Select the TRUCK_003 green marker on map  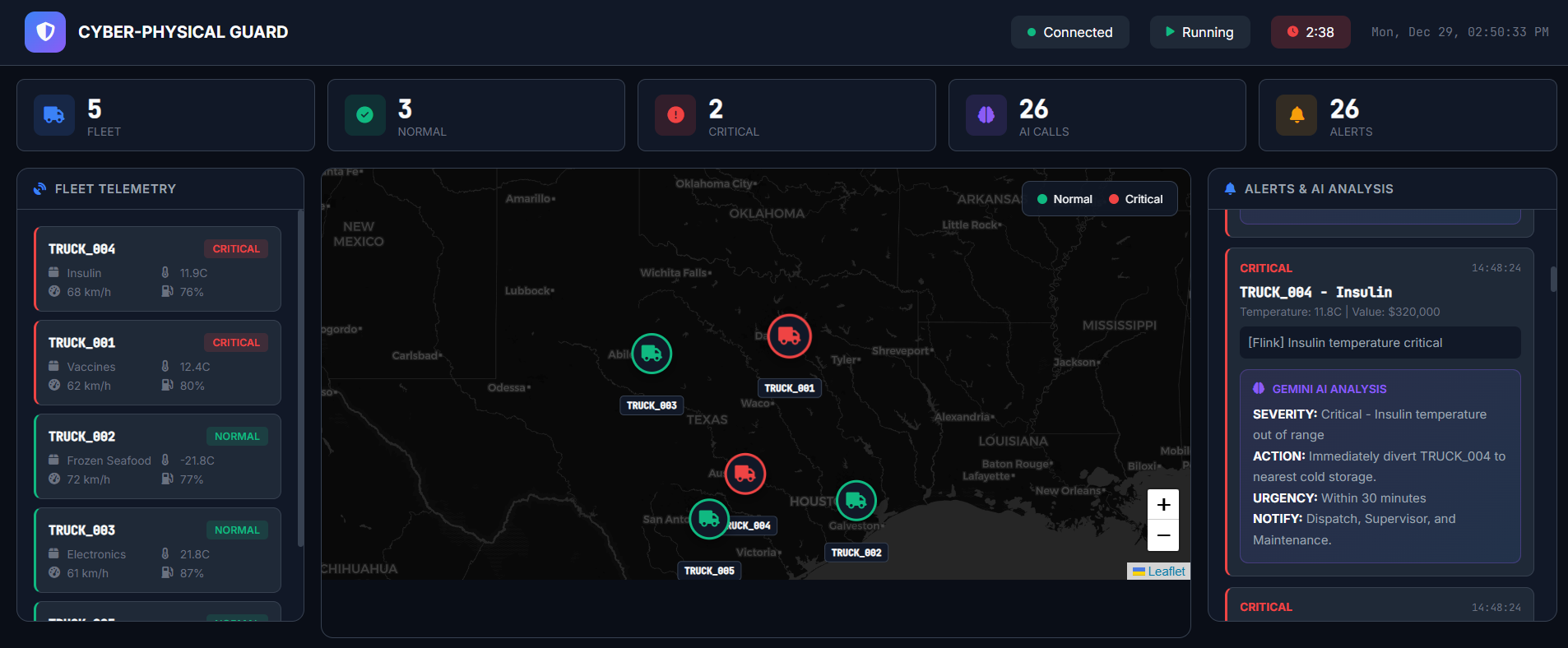(x=652, y=354)
